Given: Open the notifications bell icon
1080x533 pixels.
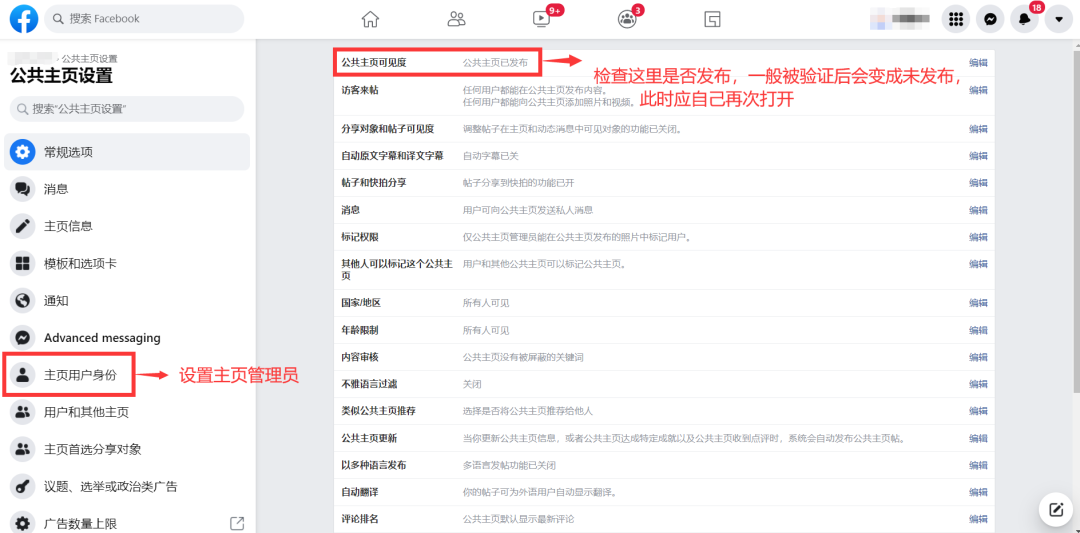Looking at the screenshot, I should point(1024,19).
